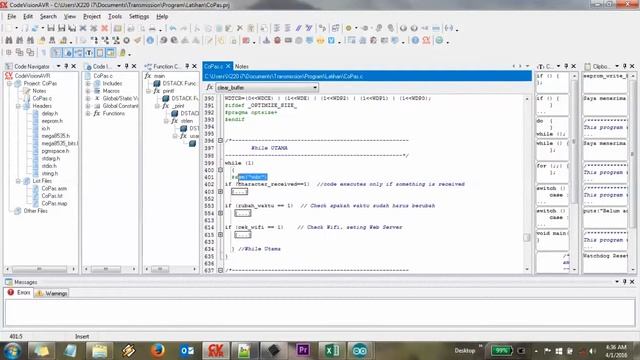Expand the Includes node in Code Information
Image resolution: width=640 pixels, height=360 pixels.
pyautogui.click(x=88, y=83)
